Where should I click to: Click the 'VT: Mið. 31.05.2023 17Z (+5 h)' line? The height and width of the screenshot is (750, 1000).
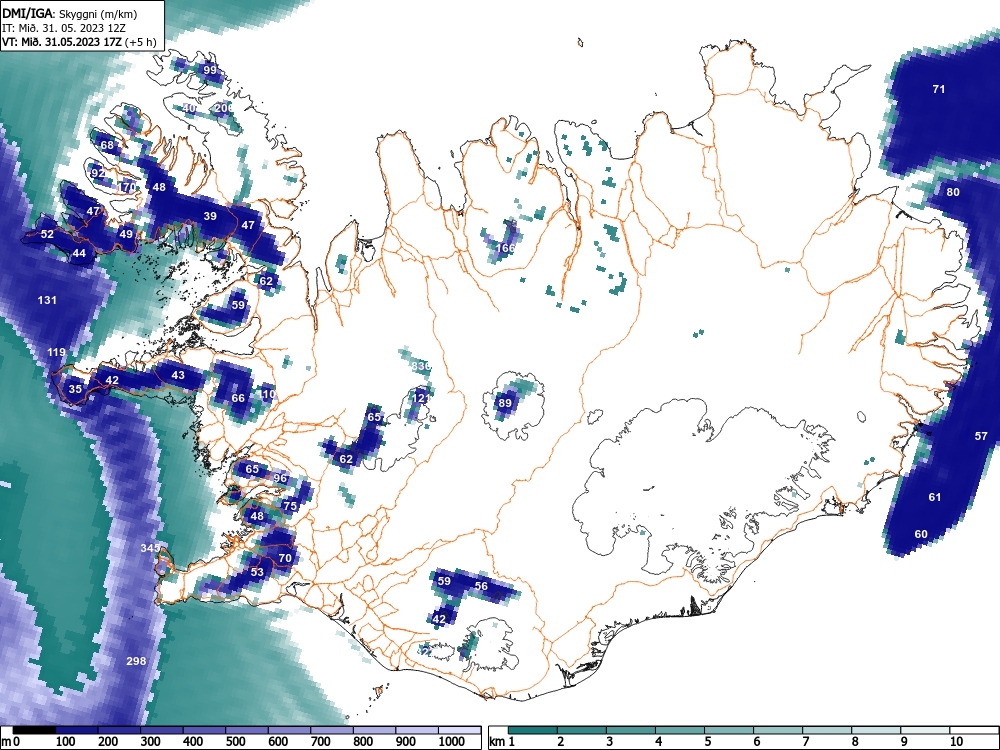click(x=79, y=42)
